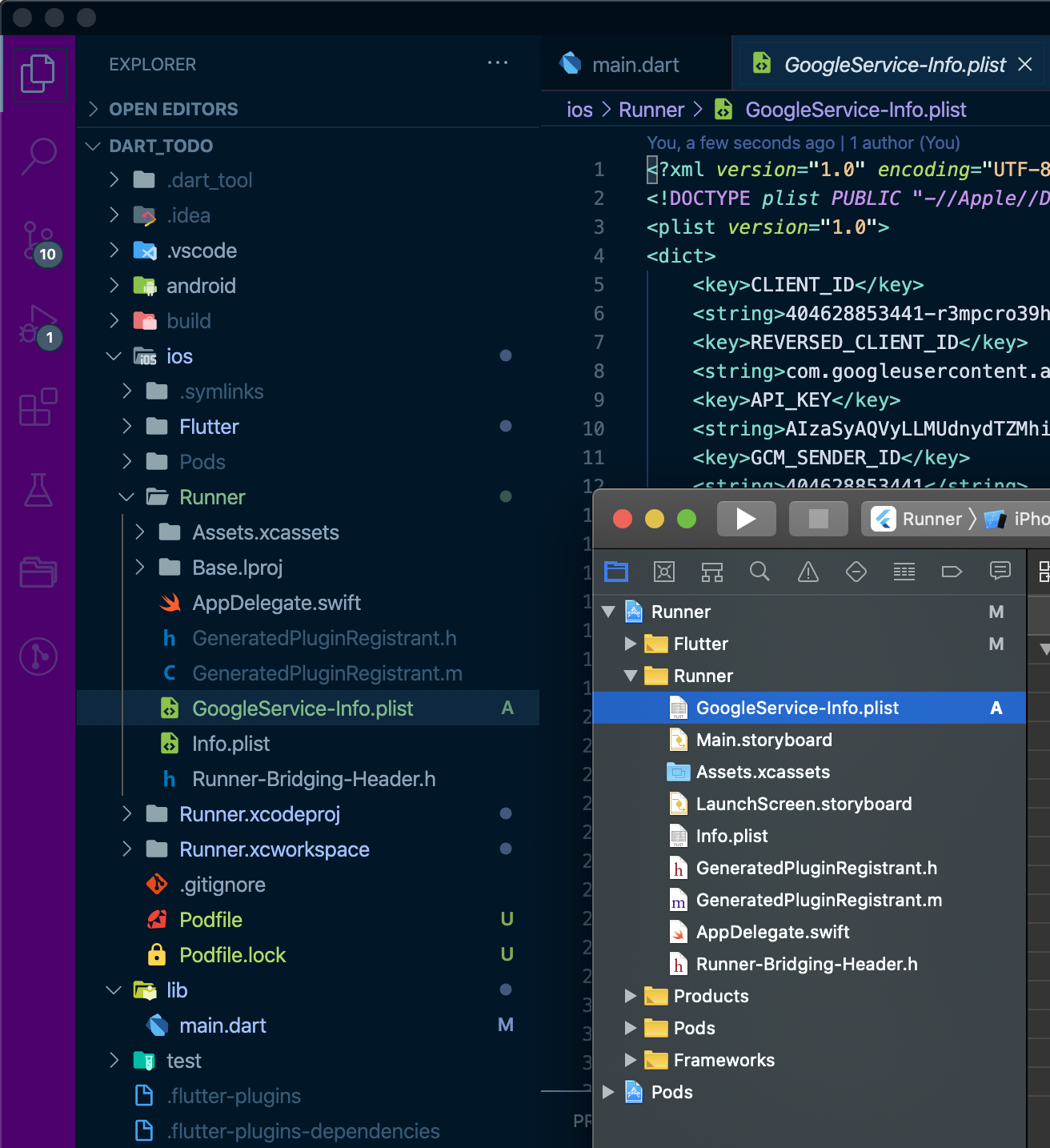This screenshot has height=1148, width=1050.
Task: Select Xcode Source Control navigator icon
Action: click(664, 572)
